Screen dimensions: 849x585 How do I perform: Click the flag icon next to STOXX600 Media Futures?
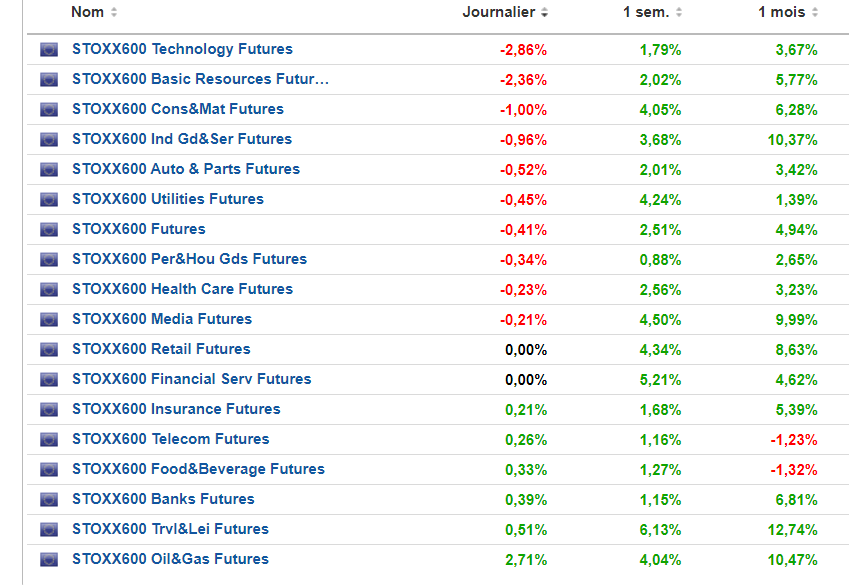point(49,319)
